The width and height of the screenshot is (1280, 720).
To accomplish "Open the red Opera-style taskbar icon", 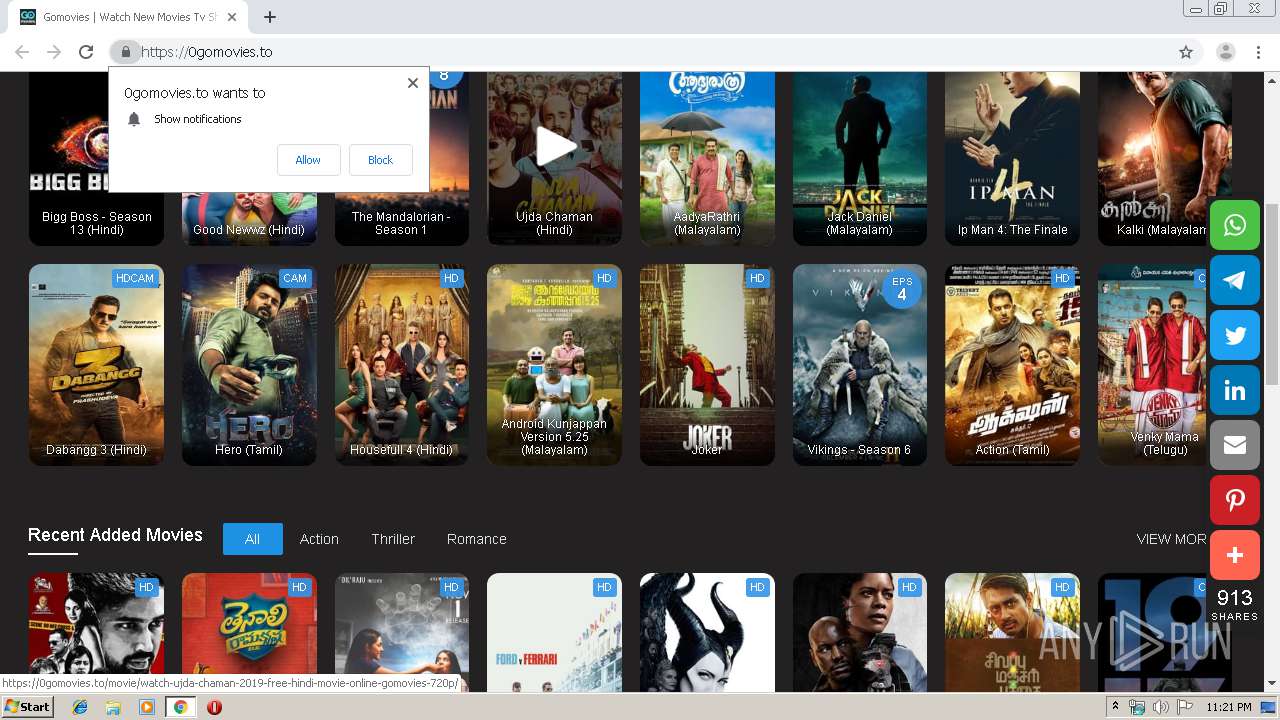I will (x=214, y=707).
